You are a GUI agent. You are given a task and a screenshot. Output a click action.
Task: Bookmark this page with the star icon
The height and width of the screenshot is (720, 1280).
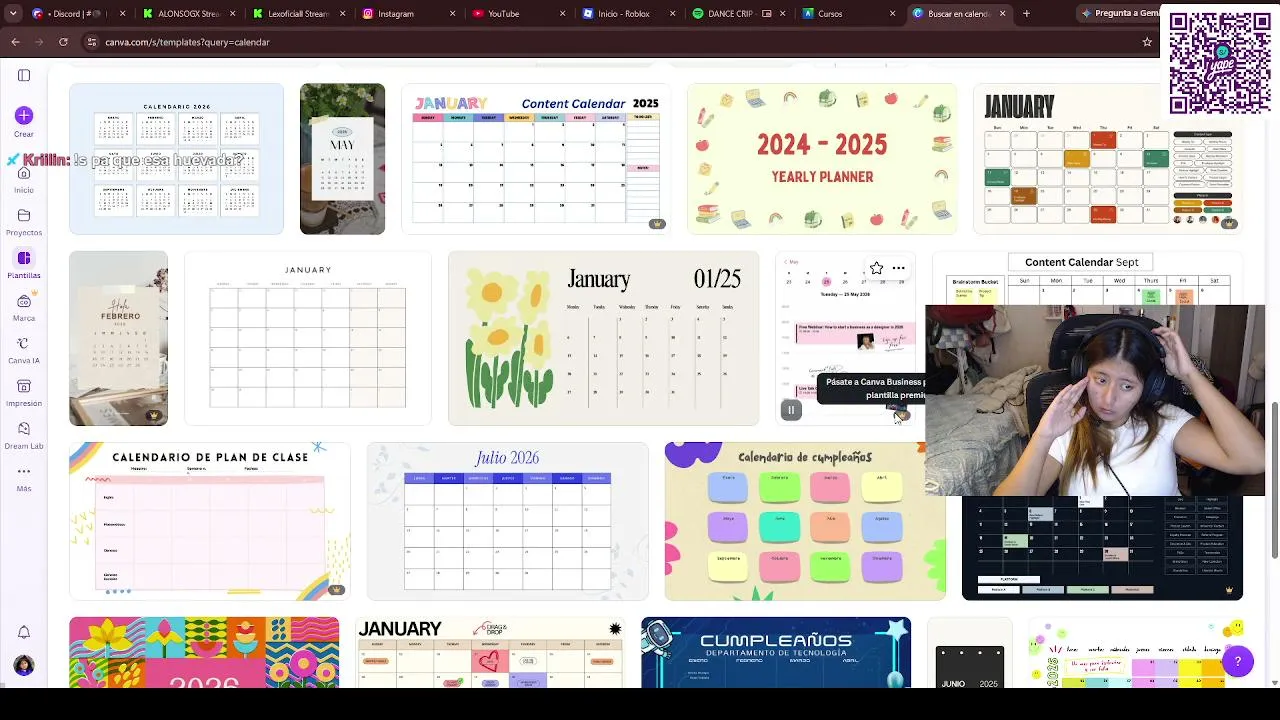[x=1147, y=42]
